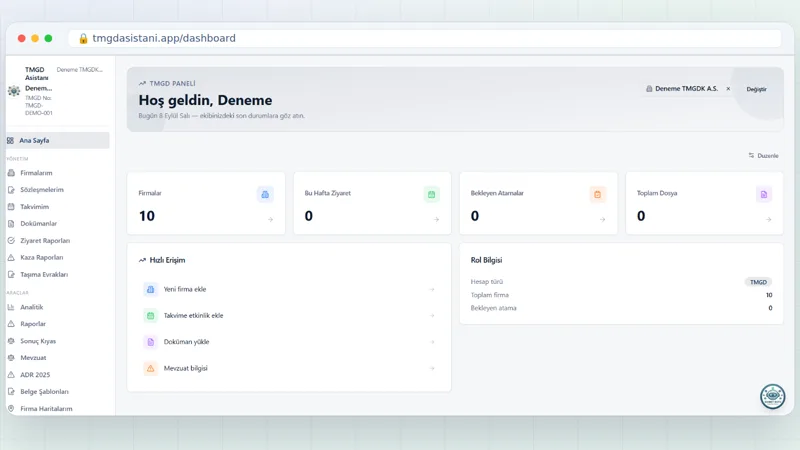Click the Yeni firma ekle icon
Image resolution: width=800 pixels, height=450 pixels.
151,289
